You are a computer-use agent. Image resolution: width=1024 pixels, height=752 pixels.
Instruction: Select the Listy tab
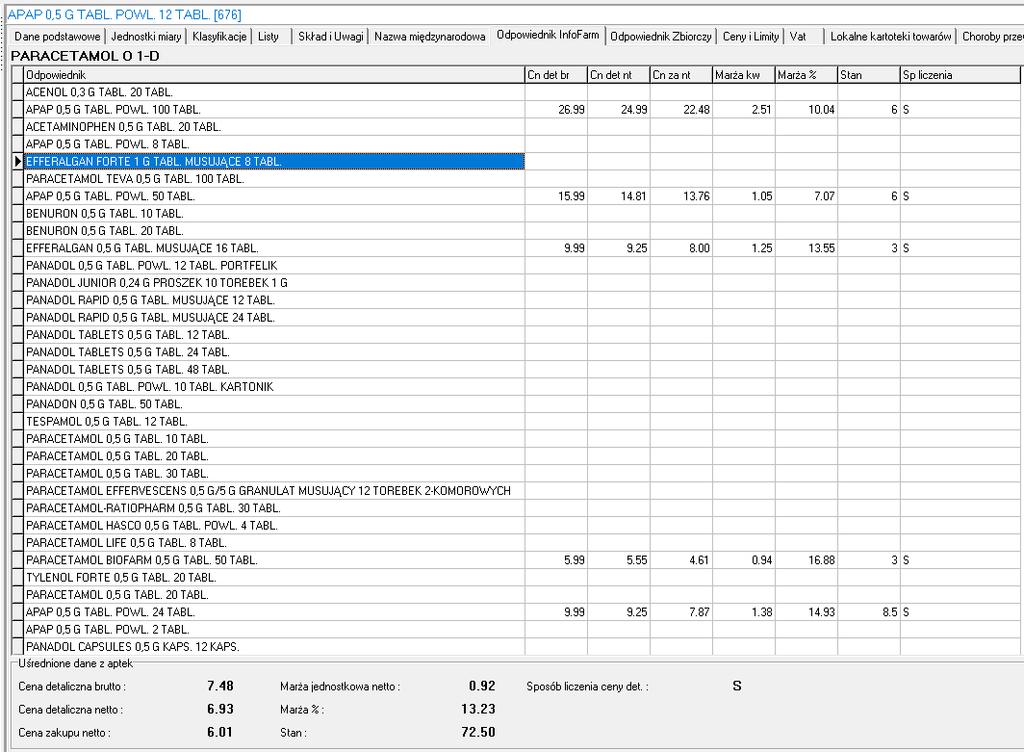click(x=268, y=37)
